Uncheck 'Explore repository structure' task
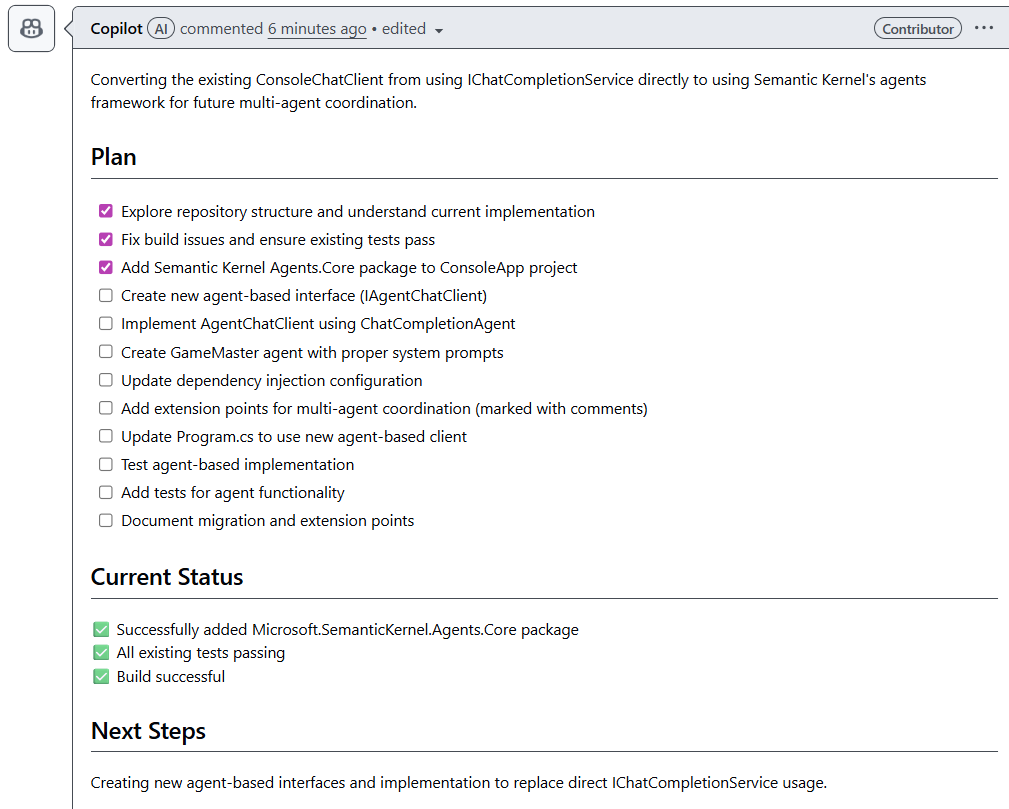Viewport: 1009px width, 809px height. tap(106, 211)
